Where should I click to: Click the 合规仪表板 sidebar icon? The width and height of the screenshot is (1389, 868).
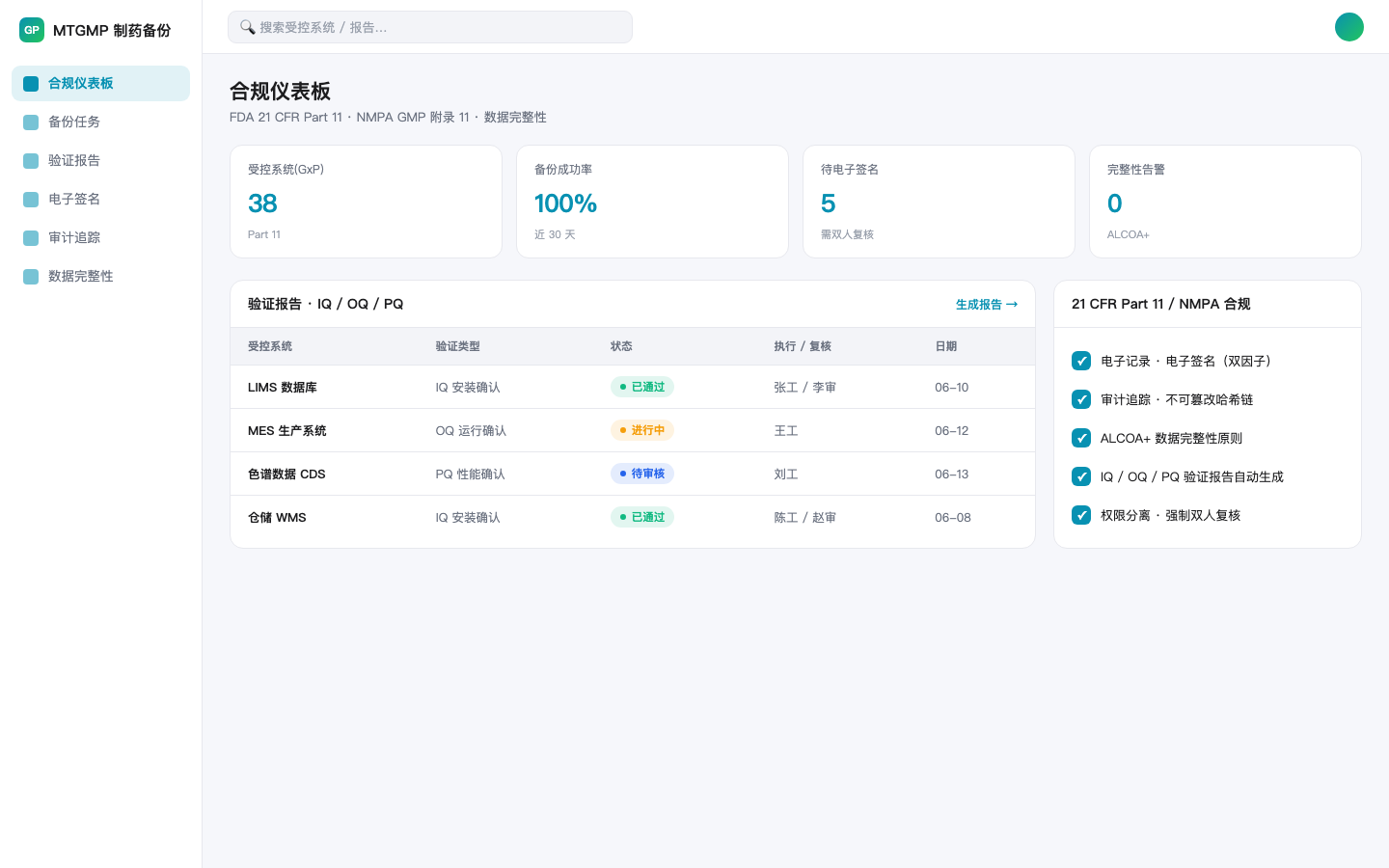coord(31,84)
